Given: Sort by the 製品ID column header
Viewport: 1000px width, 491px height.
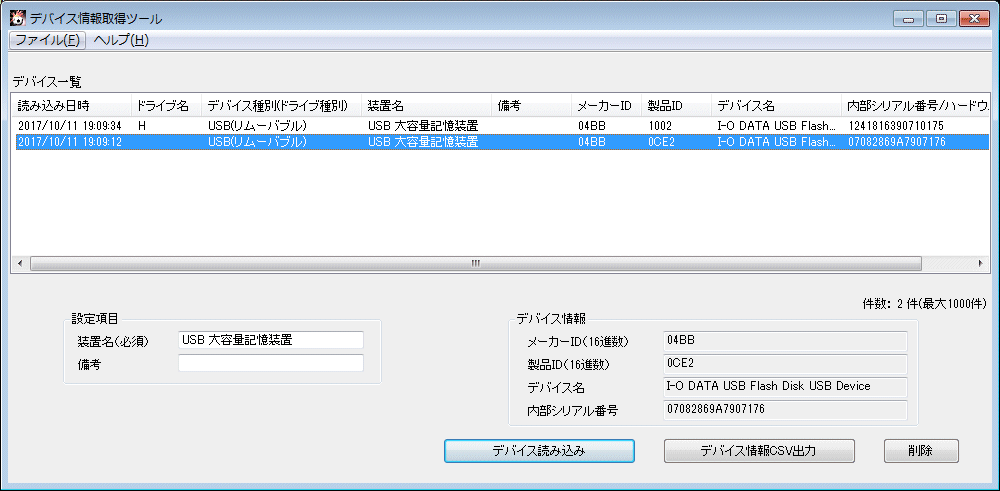Looking at the screenshot, I should (676, 105).
